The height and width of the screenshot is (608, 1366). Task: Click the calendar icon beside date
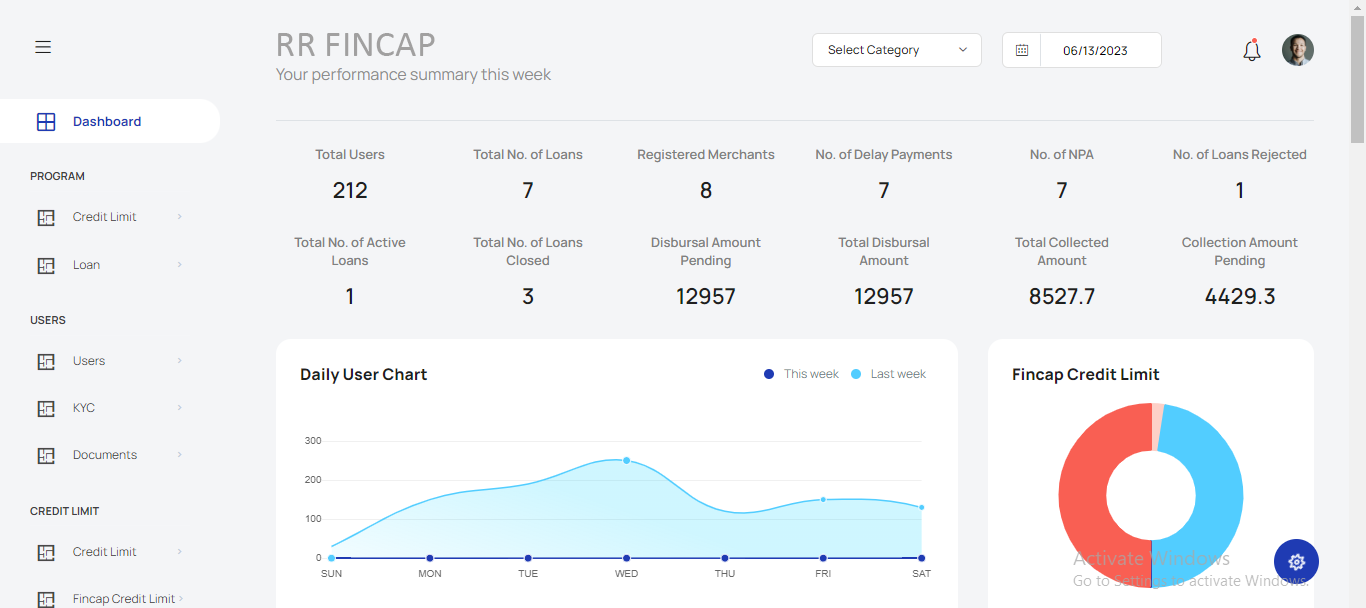click(x=1021, y=50)
